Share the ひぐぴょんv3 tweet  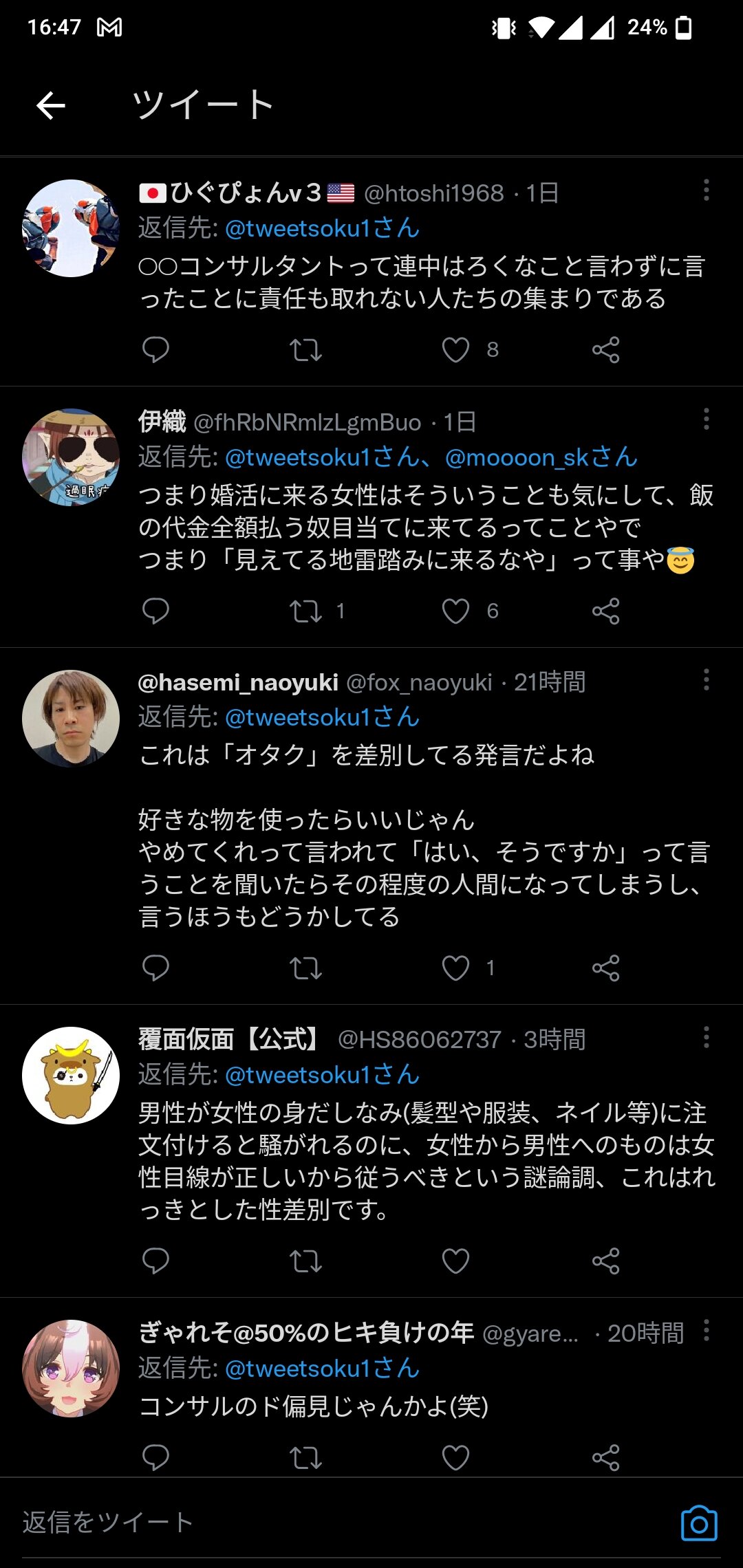[605, 350]
